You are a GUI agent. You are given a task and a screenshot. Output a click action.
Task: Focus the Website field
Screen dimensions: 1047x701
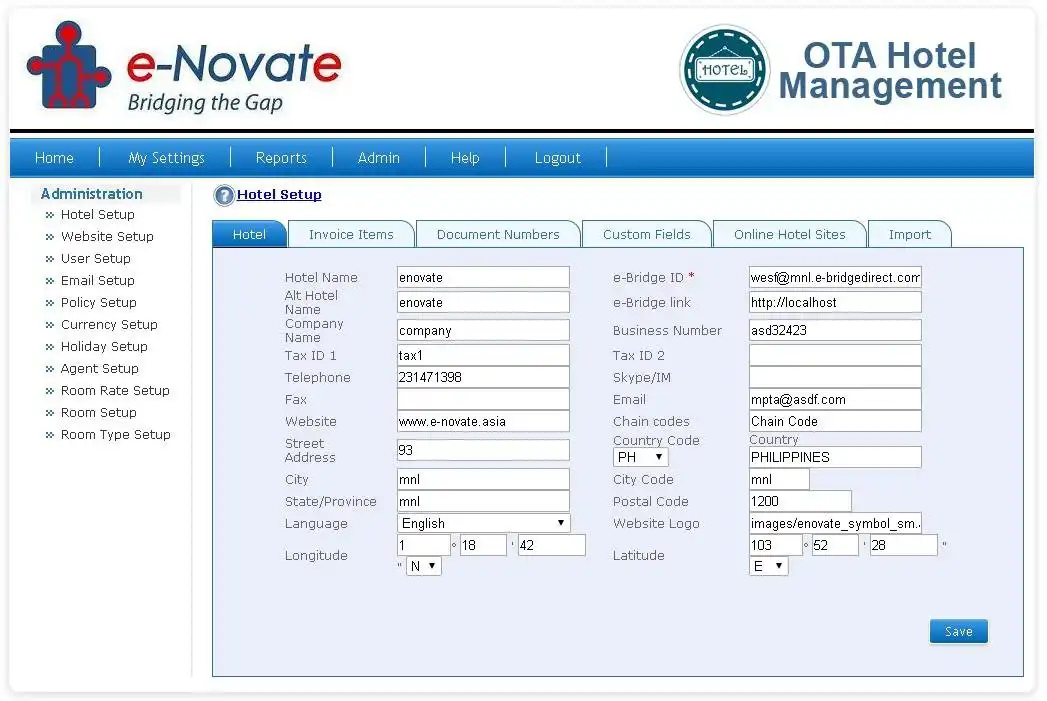483,421
